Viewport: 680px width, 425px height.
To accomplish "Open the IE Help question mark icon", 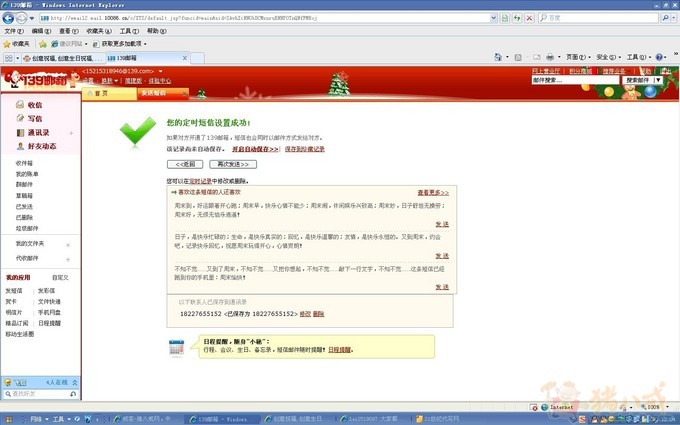I will [659, 57].
